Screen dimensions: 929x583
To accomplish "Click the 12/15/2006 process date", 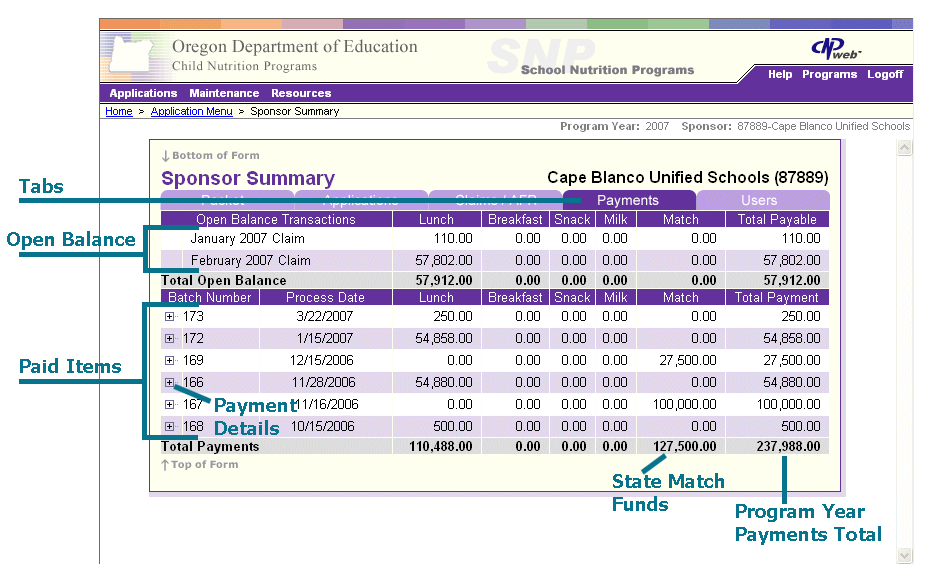I will [x=322, y=360].
